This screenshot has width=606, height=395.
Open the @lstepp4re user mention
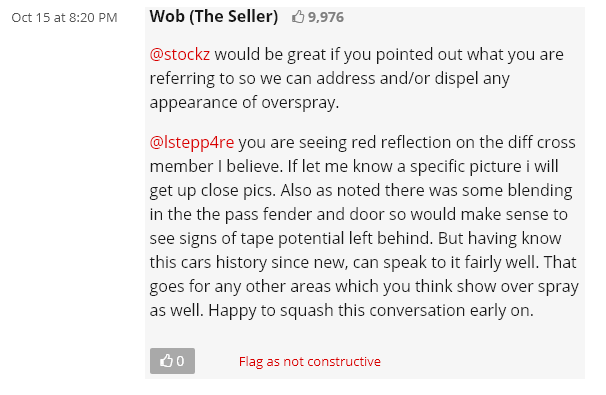tap(192, 142)
